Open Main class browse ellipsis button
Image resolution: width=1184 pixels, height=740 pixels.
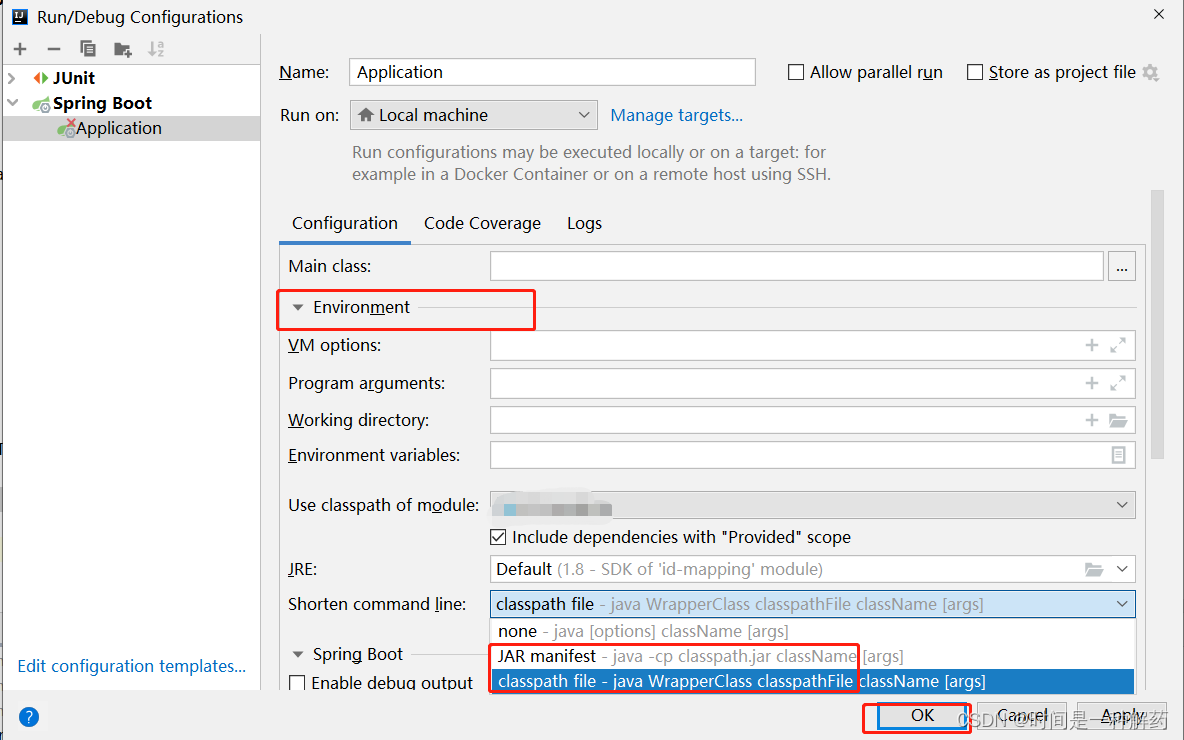point(1121,267)
